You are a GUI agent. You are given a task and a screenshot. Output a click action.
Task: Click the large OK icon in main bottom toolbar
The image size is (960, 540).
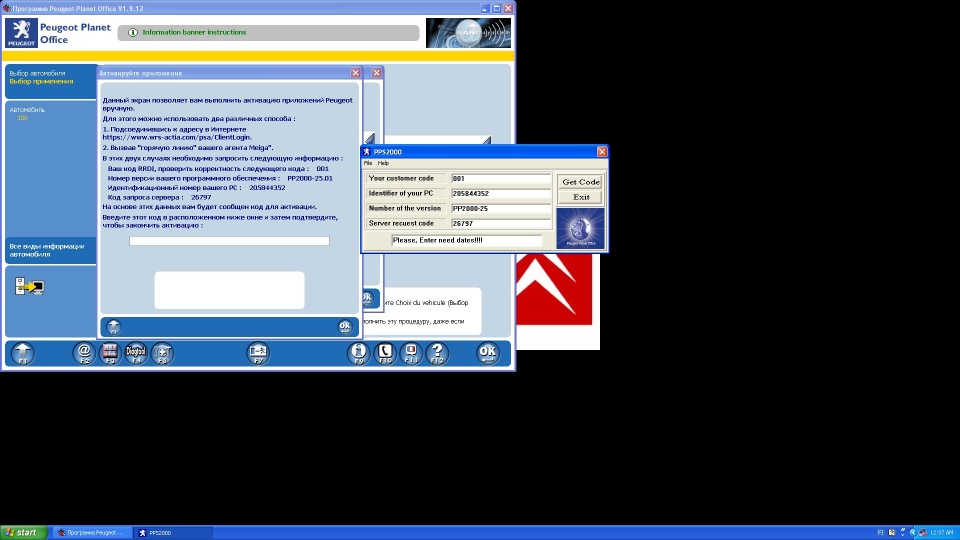488,353
